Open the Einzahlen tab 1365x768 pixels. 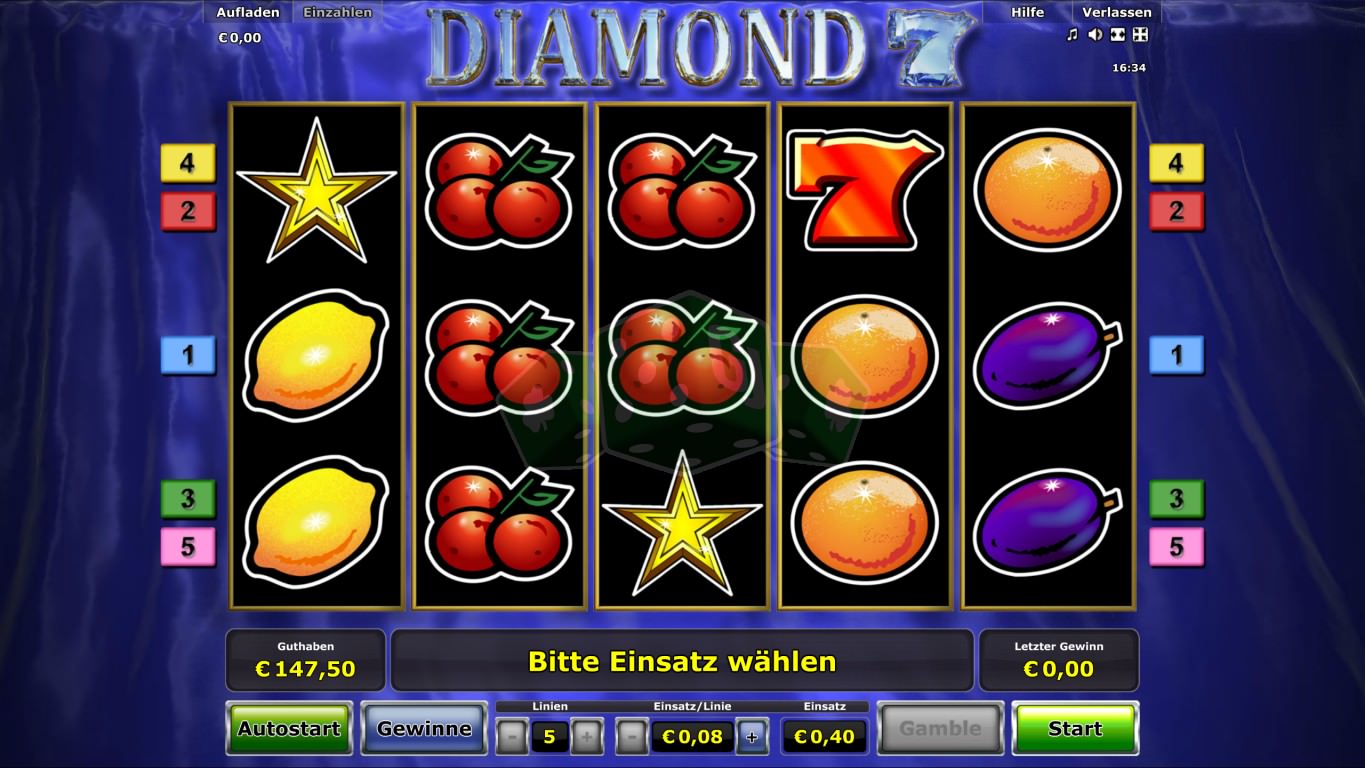(x=338, y=13)
